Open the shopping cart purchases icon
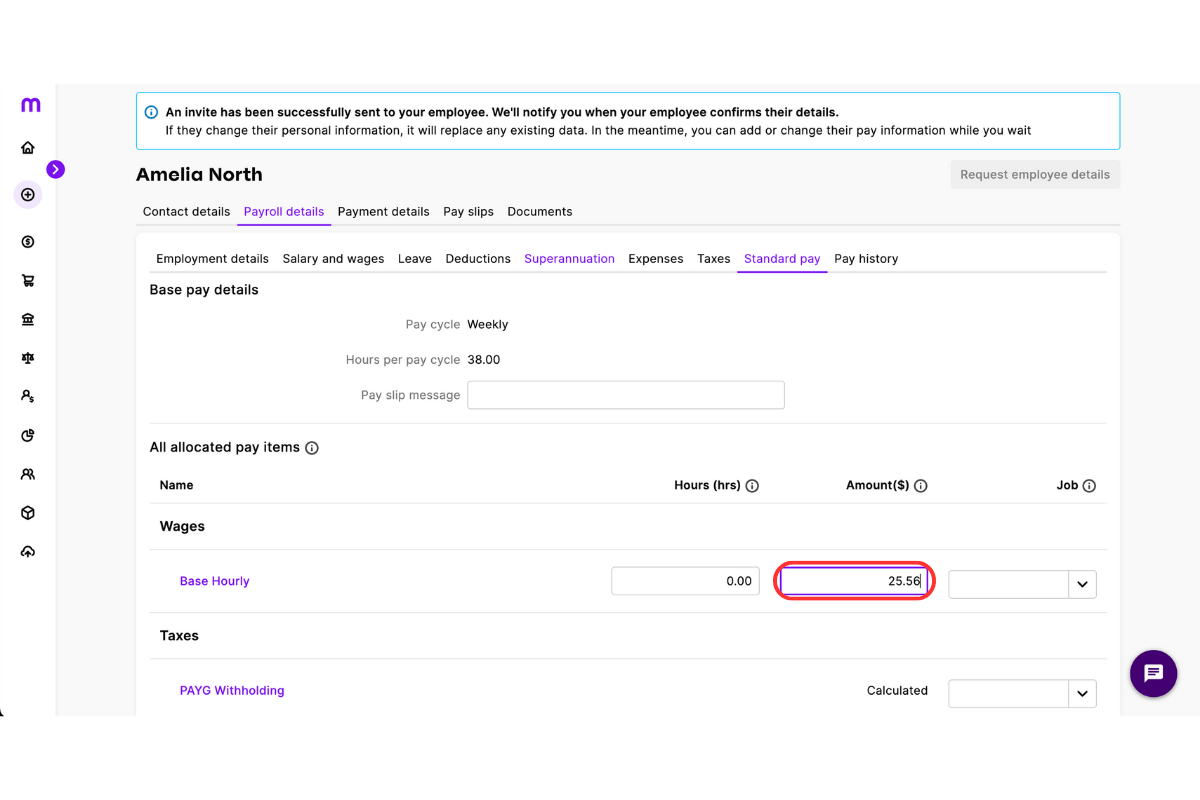Viewport: 1200px width, 800px height. click(28, 280)
